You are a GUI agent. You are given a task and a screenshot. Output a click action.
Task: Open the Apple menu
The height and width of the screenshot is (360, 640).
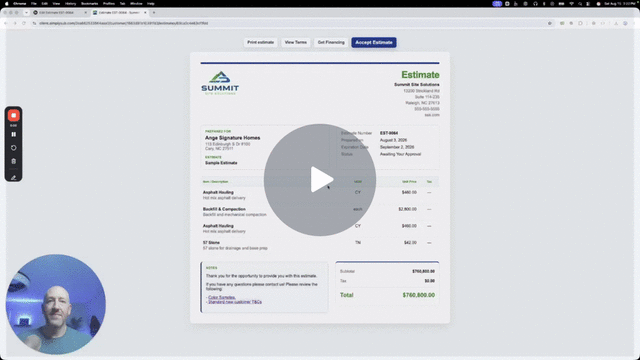[6, 4]
